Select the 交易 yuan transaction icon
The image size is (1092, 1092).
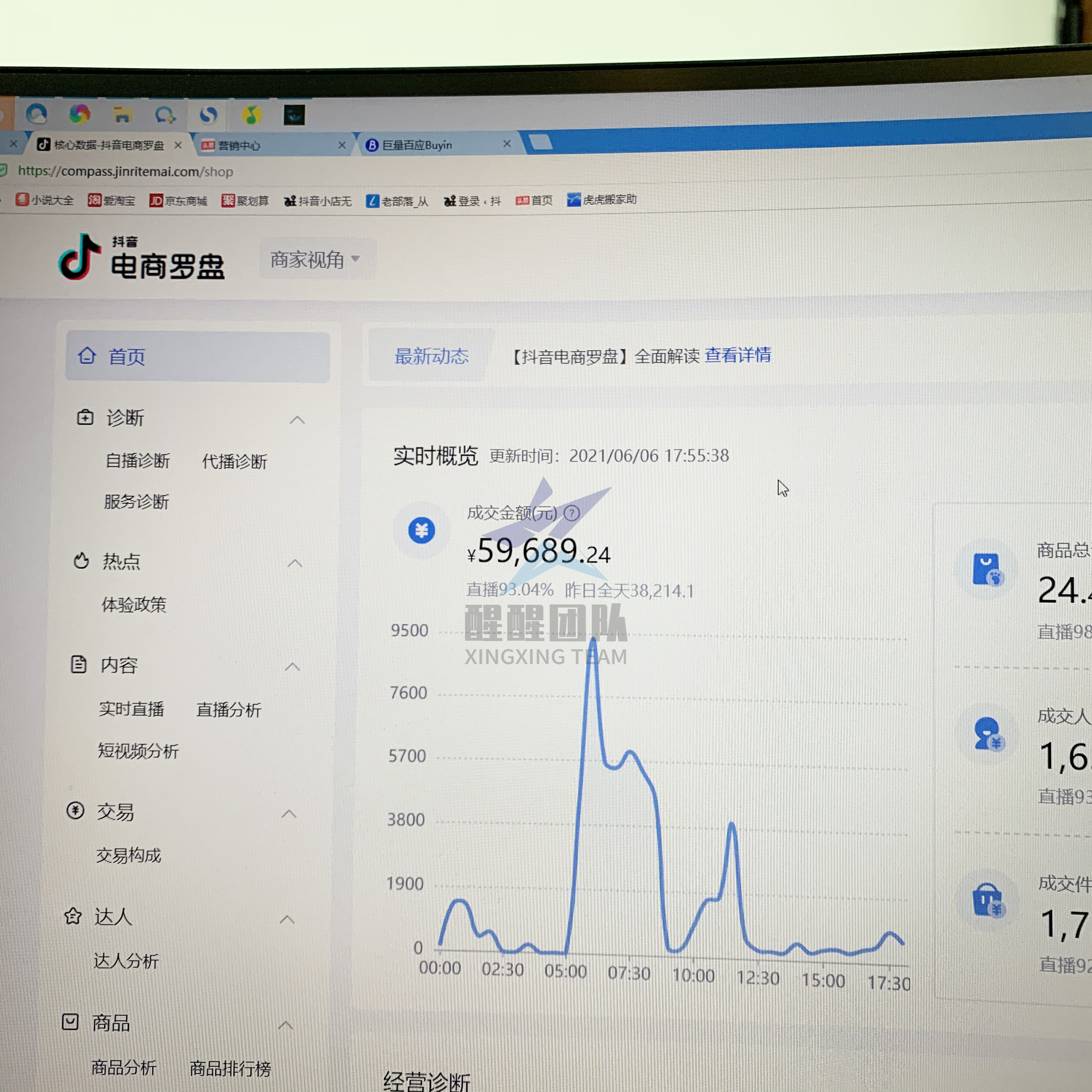click(76, 811)
